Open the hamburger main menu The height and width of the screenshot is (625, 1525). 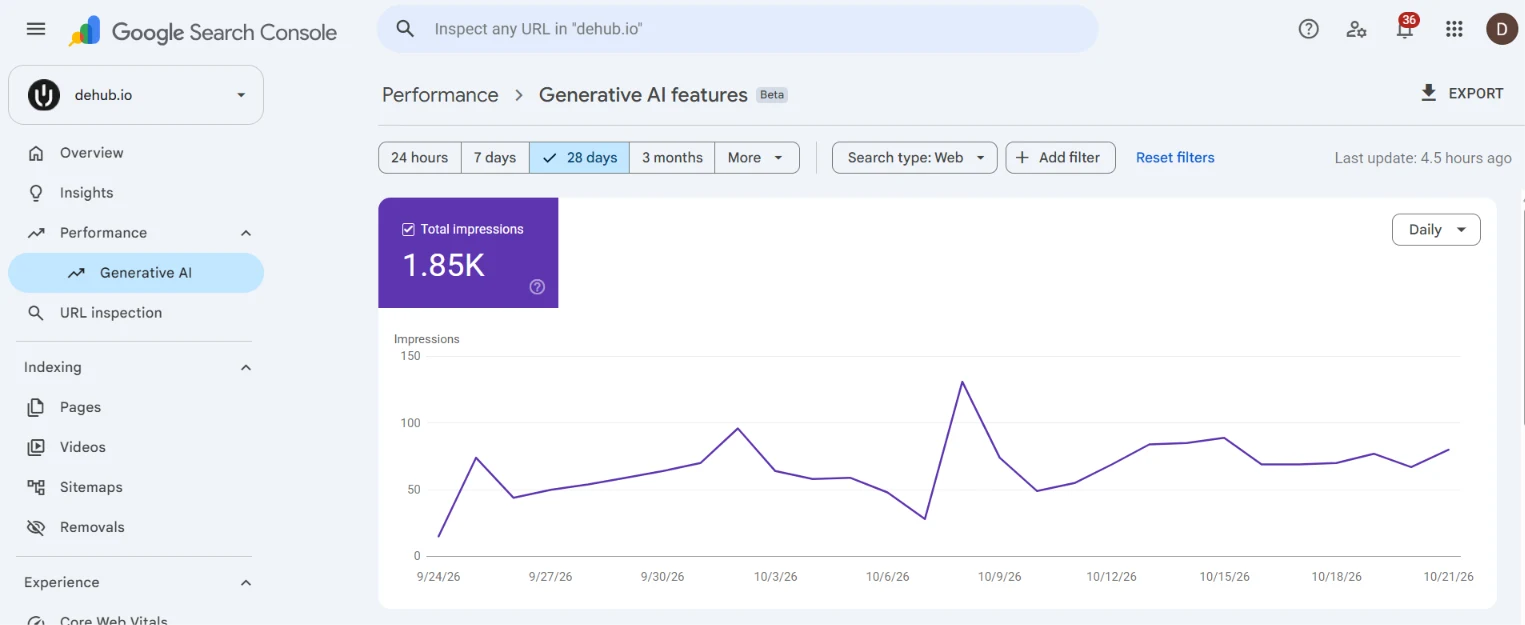(x=36, y=29)
